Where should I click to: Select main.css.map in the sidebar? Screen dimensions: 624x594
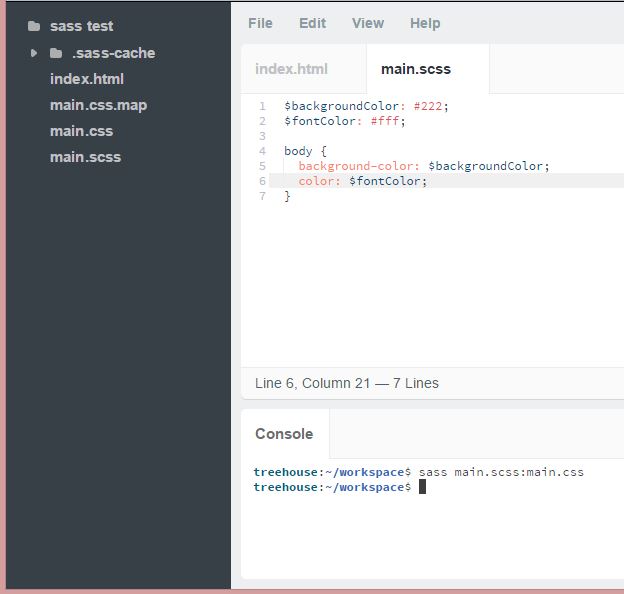coord(98,105)
